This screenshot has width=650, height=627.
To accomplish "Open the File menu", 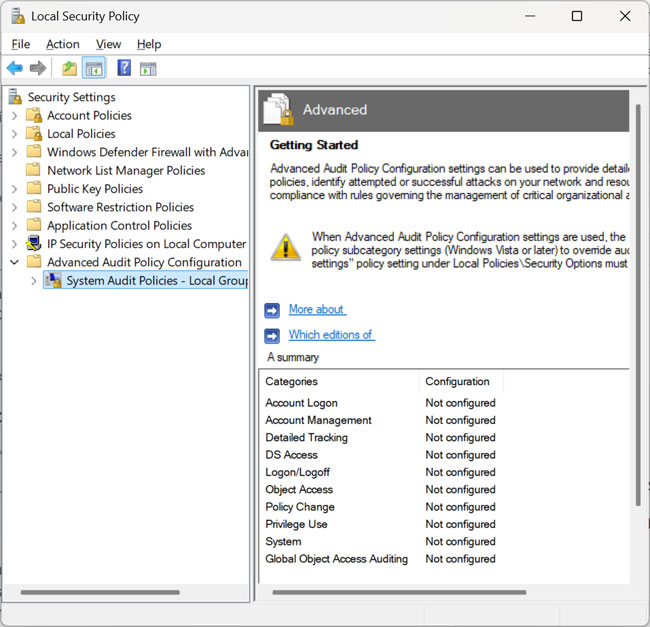I will (x=21, y=44).
